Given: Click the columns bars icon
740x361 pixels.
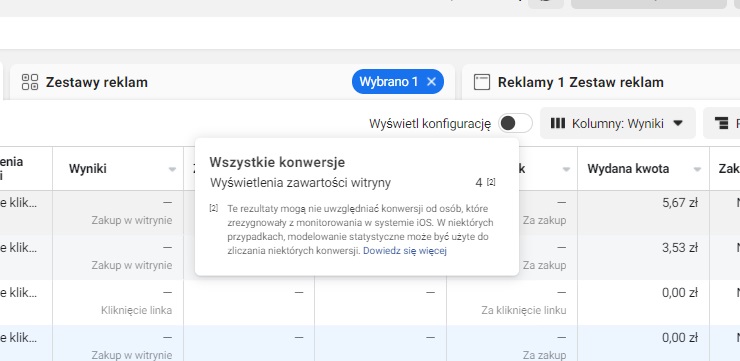Looking at the screenshot, I should click(558, 124).
